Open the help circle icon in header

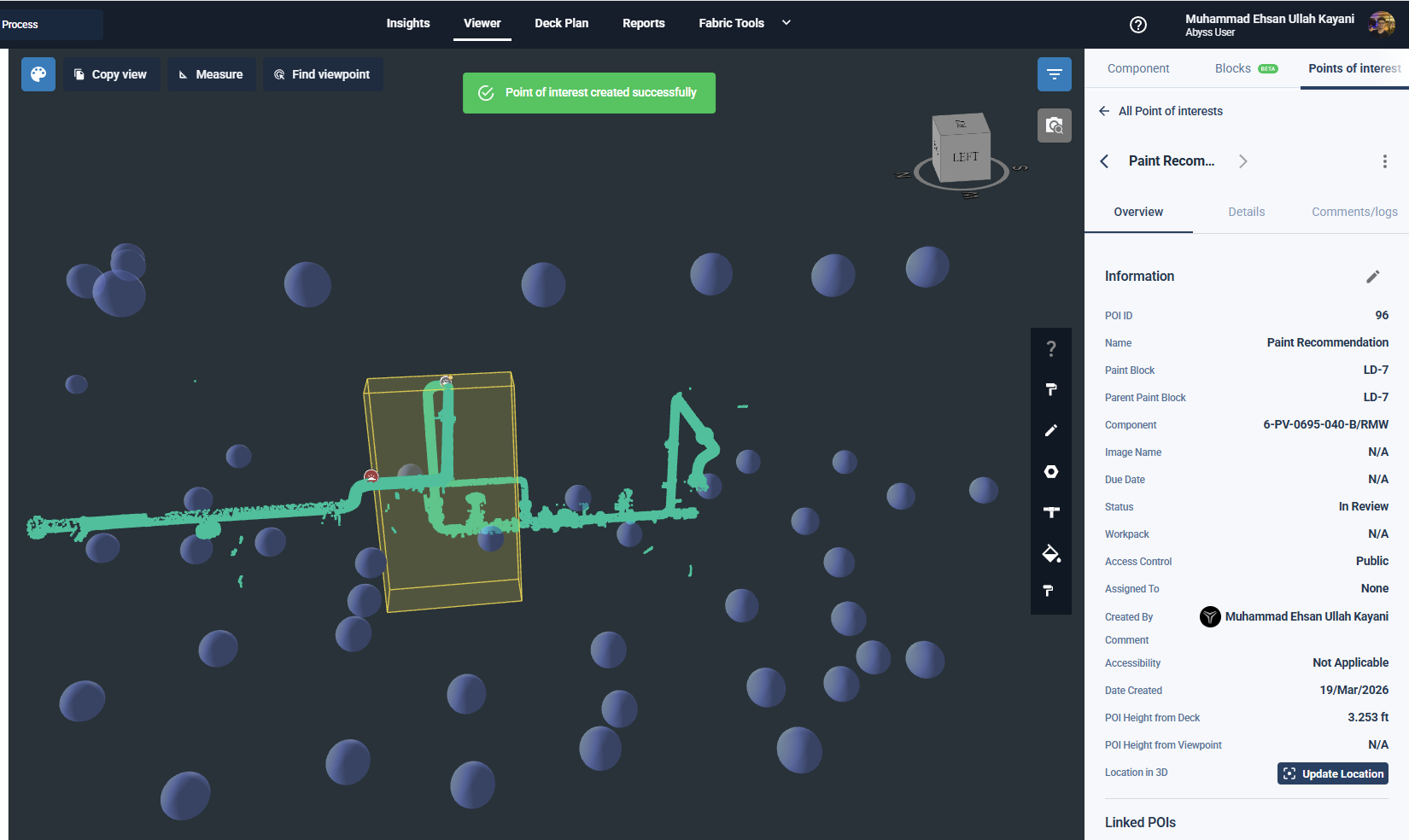[x=1137, y=25]
